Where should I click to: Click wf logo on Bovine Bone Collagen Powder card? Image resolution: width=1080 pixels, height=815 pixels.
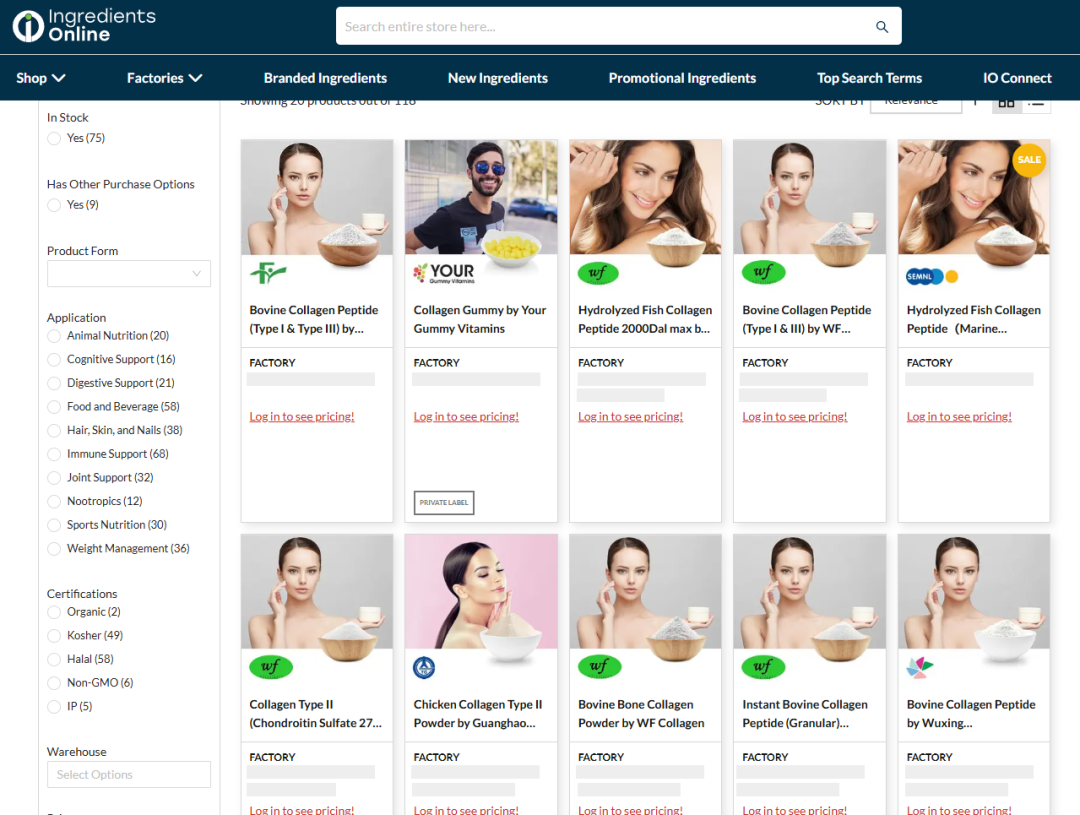(x=599, y=667)
